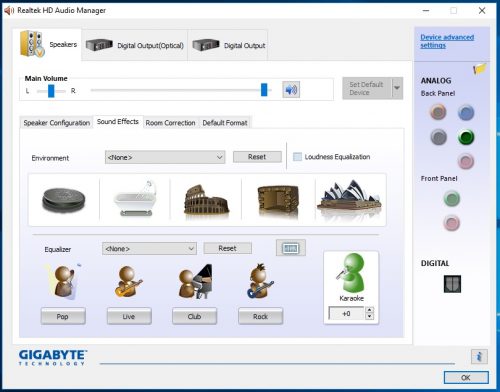Click the pink back panel jack
500x392 pixels.
pyautogui.click(x=466, y=162)
